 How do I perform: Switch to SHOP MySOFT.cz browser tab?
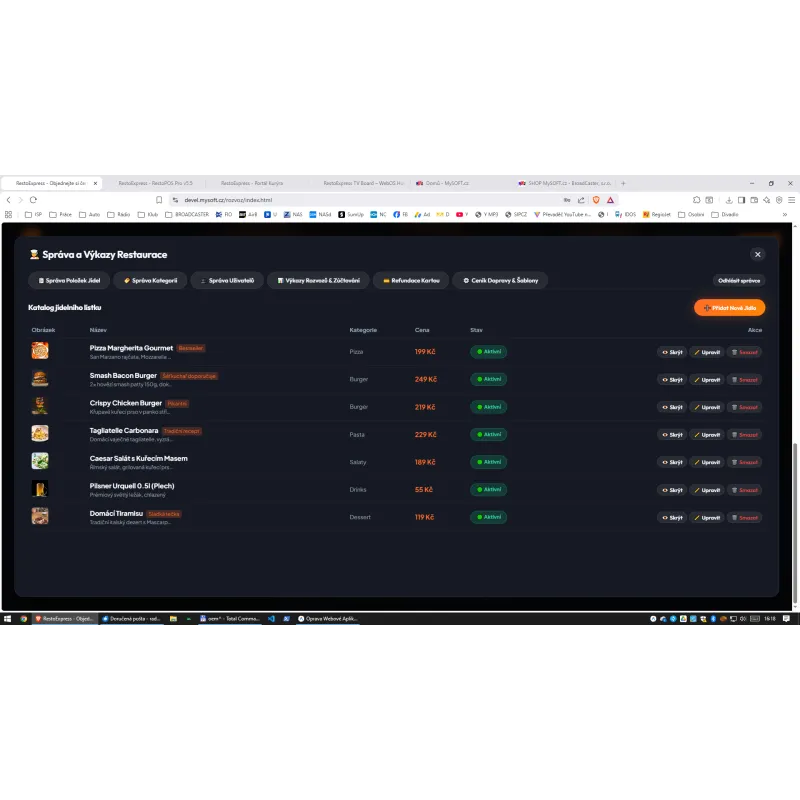coord(565,183)
